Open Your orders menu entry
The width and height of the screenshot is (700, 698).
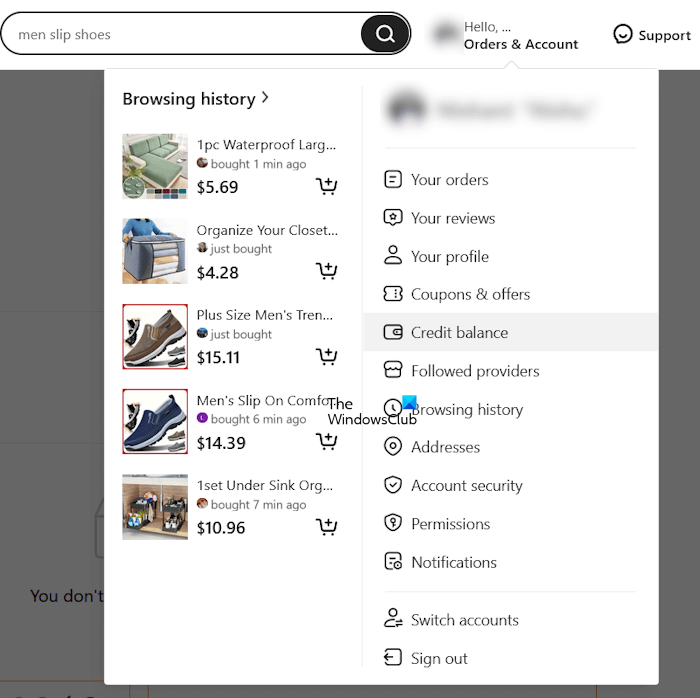point(449,180)
